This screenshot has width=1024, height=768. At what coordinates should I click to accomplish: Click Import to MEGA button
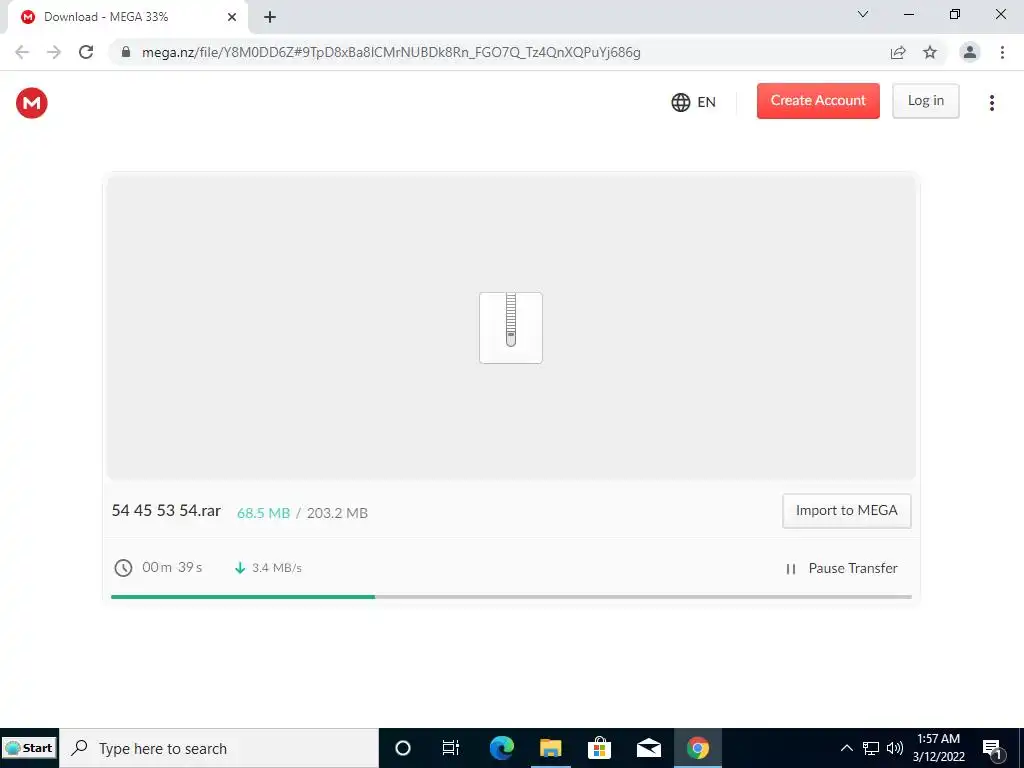click(846, 511)
